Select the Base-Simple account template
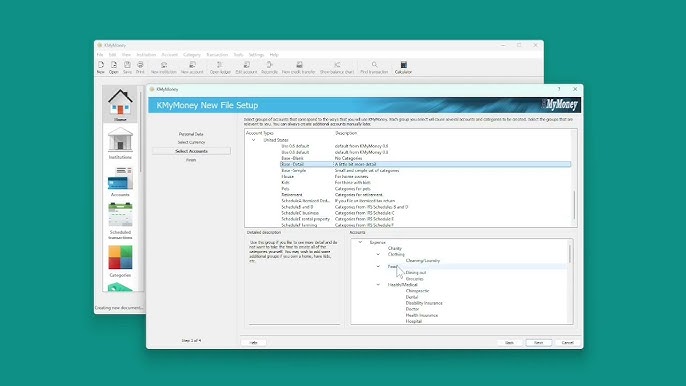Image resolution: width=686 pixels, height=386 pixels. [294, 171]
